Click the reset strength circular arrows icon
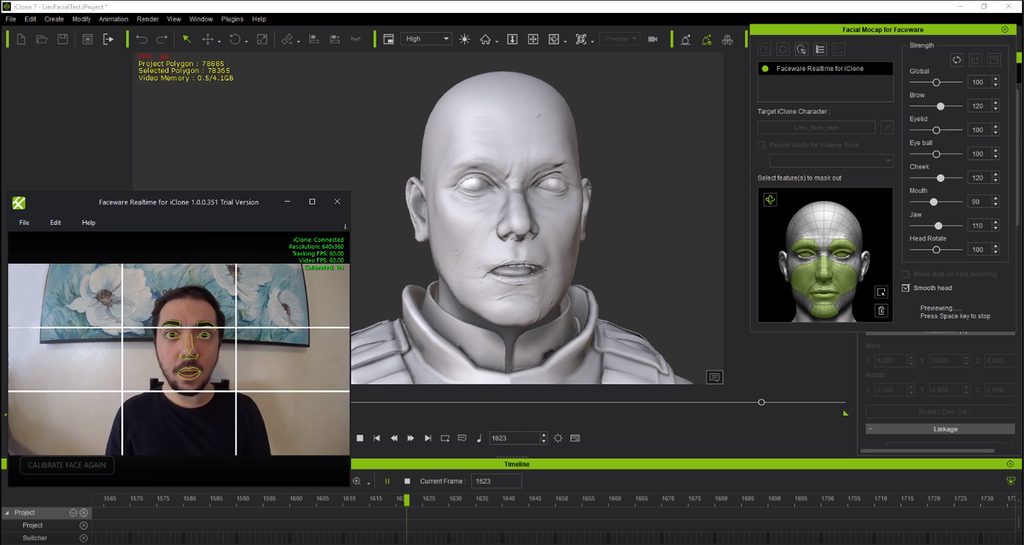 click(957, 61)
